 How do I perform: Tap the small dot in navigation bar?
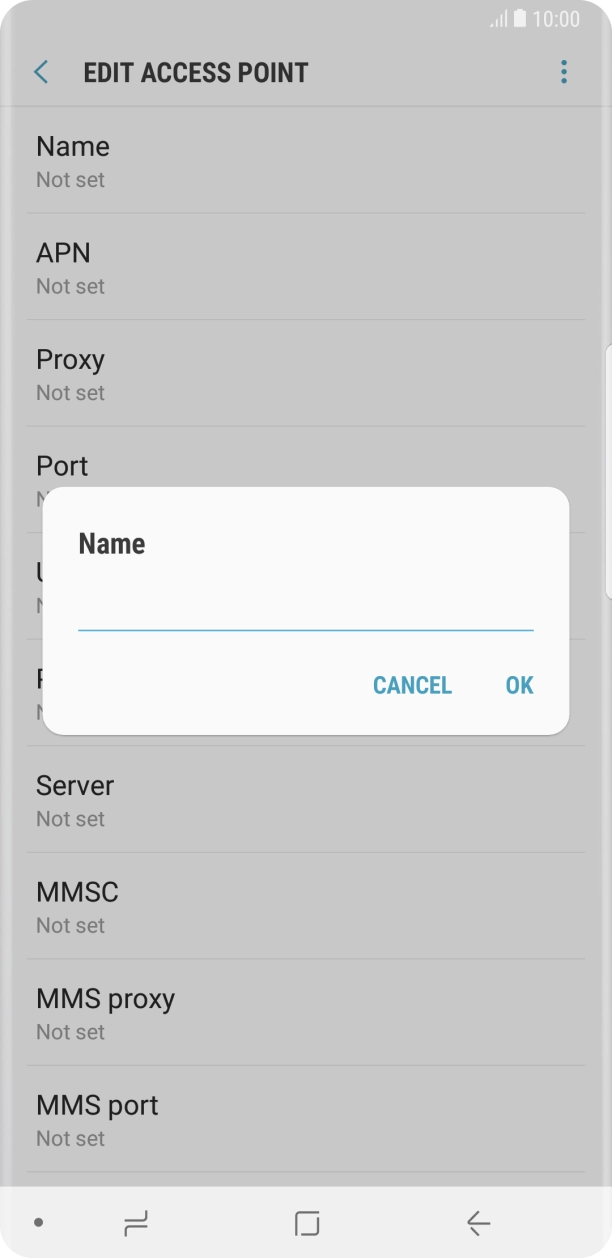point(38,1222)
